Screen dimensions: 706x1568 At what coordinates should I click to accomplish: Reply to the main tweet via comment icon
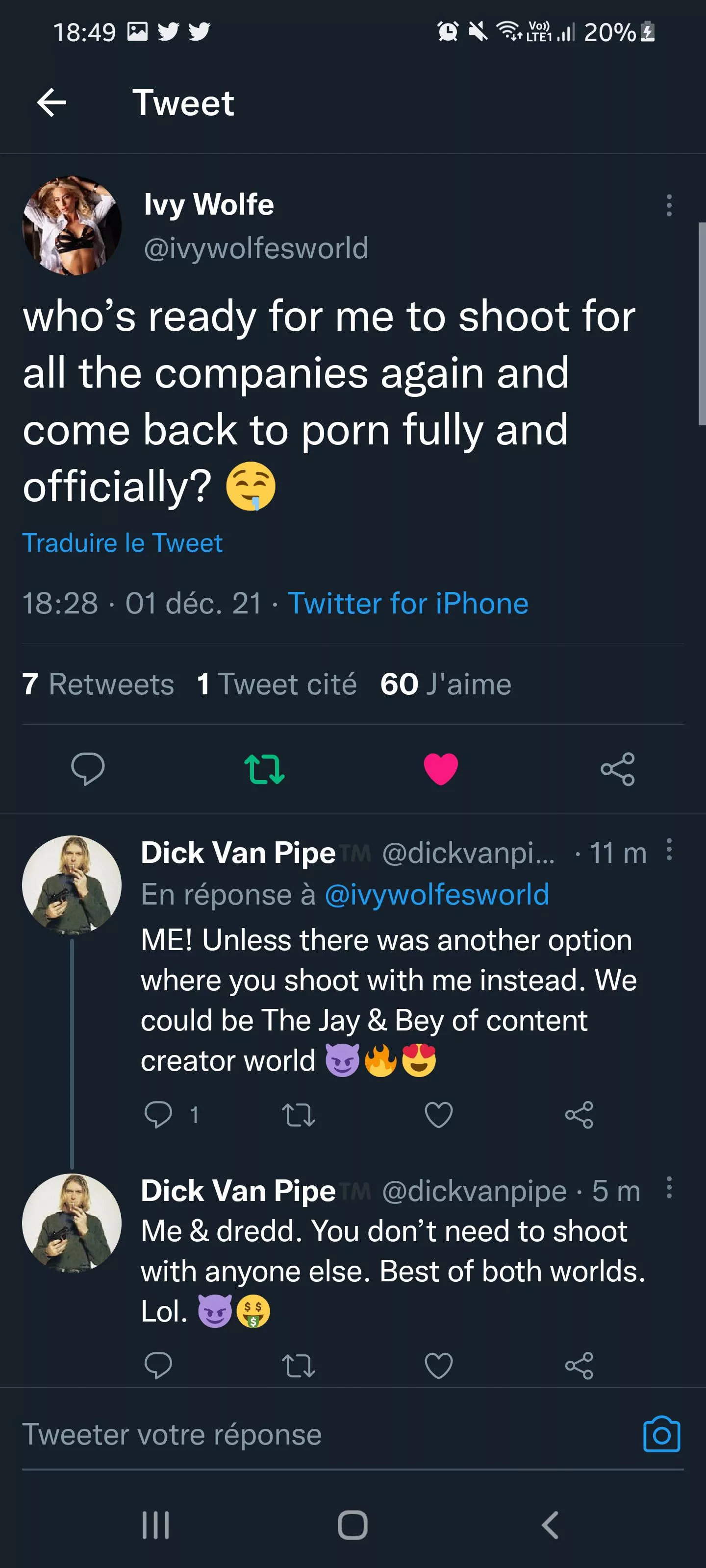[88, 768]
